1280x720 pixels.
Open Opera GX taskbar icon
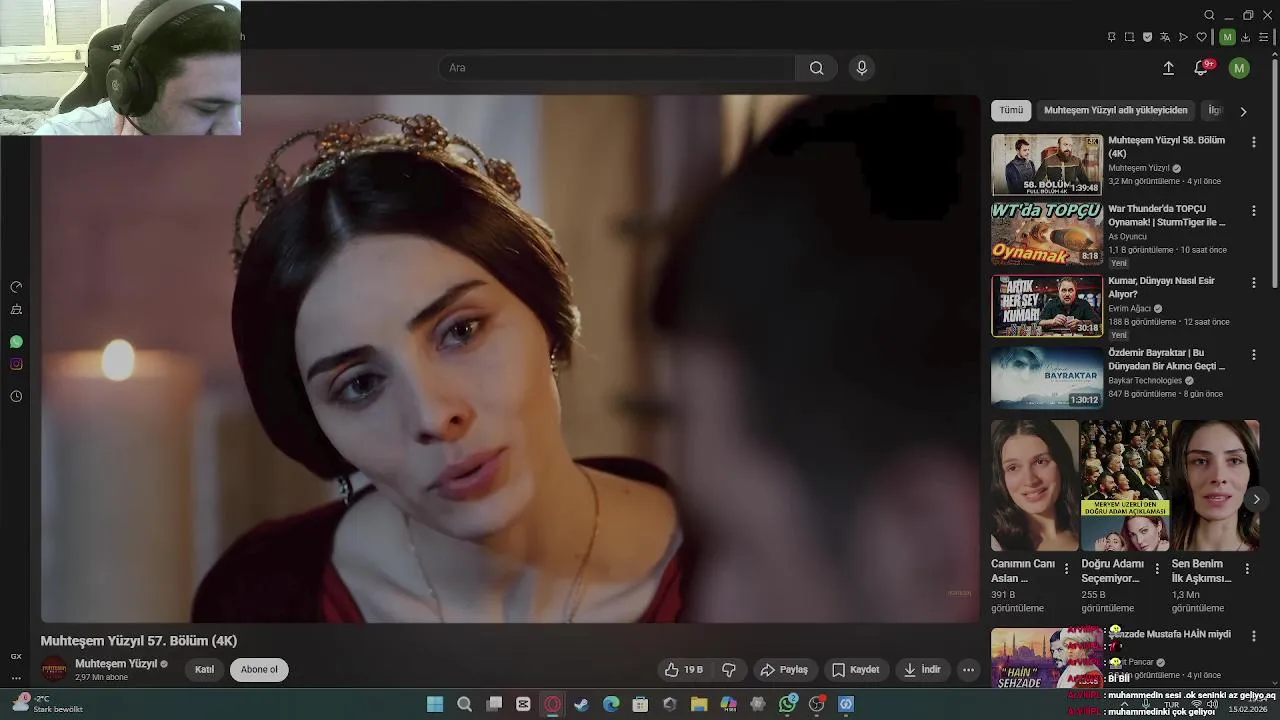click(x=552, y=705)
